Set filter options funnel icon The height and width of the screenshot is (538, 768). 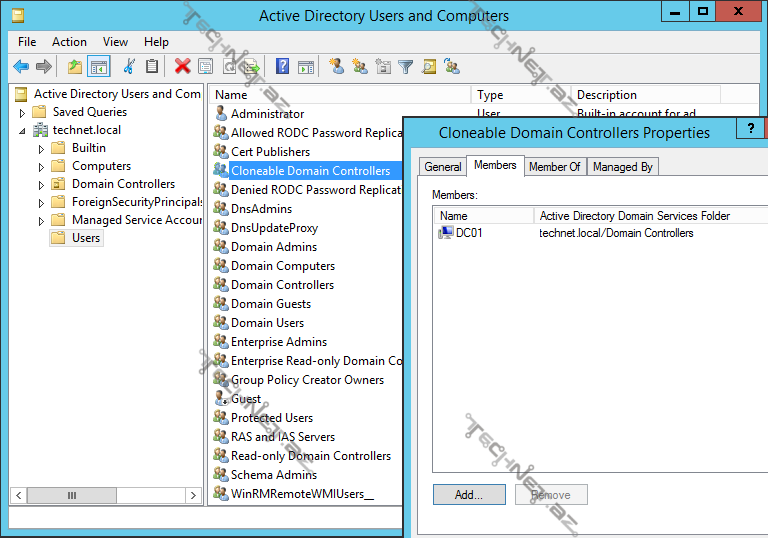(406, 66)
